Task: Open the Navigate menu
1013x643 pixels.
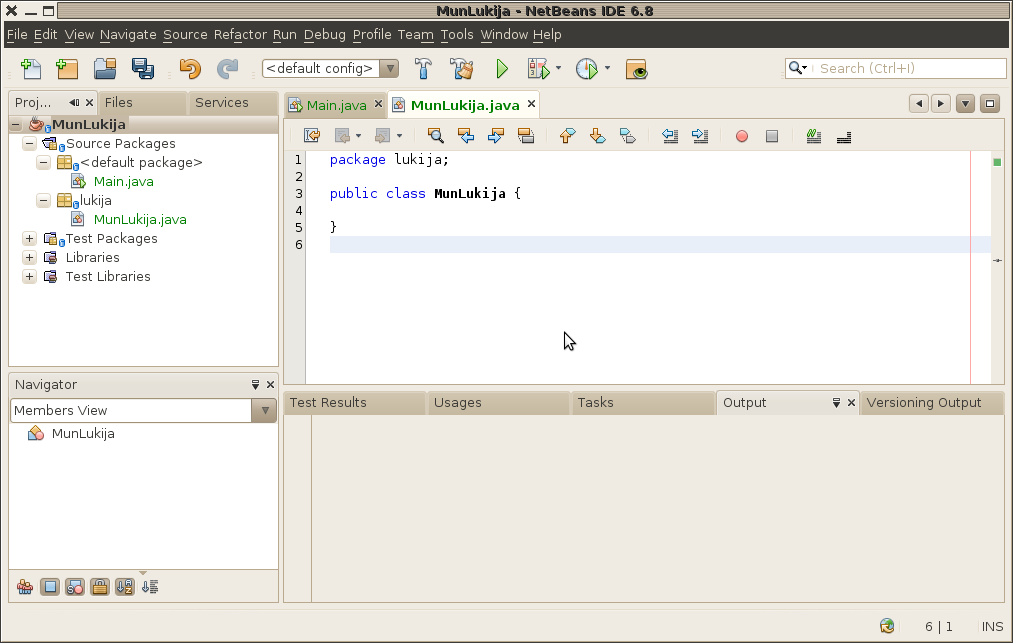Action: (x=128, y=35)
